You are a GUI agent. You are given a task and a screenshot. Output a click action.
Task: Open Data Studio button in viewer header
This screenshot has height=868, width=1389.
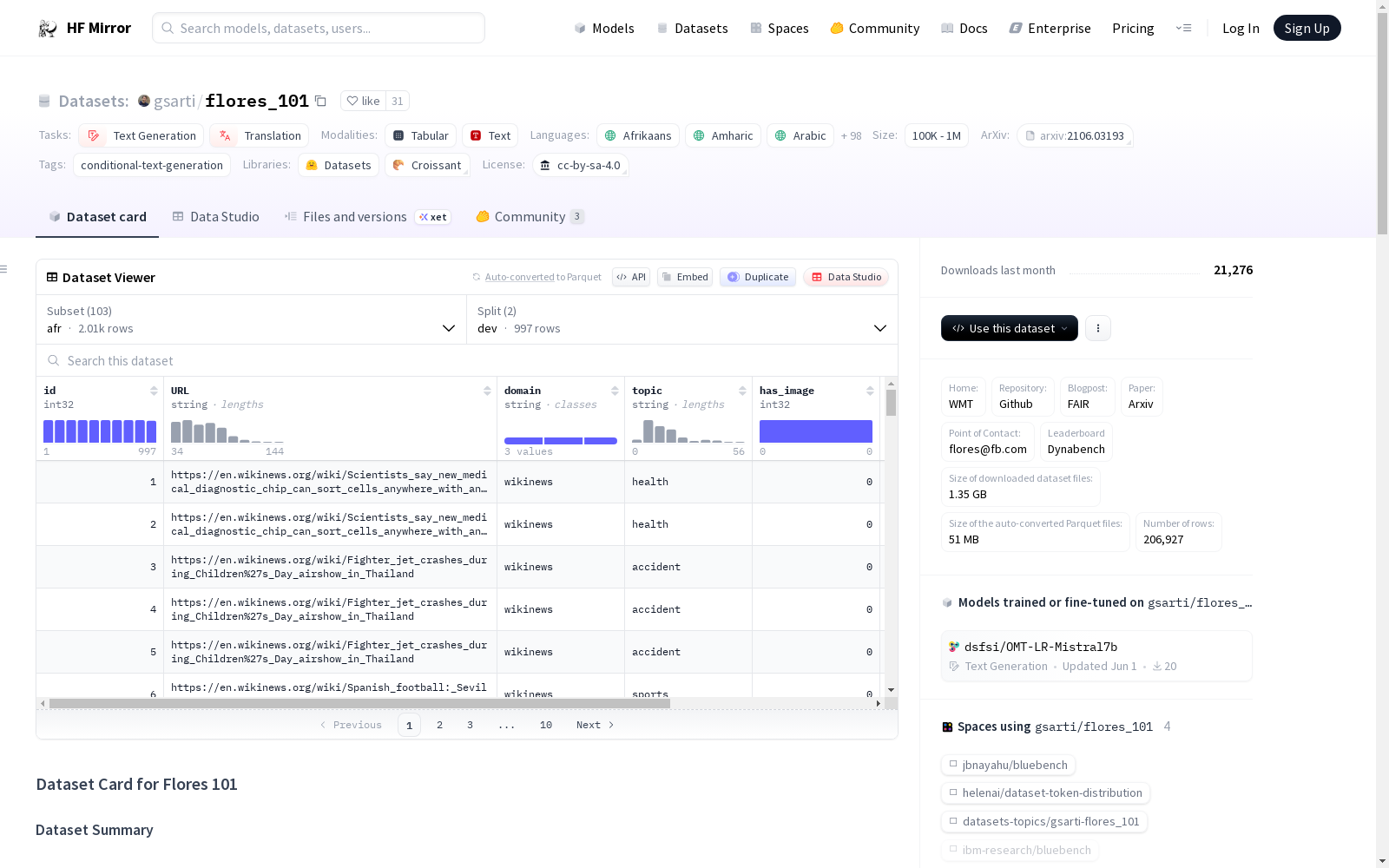tap(846, 278)
